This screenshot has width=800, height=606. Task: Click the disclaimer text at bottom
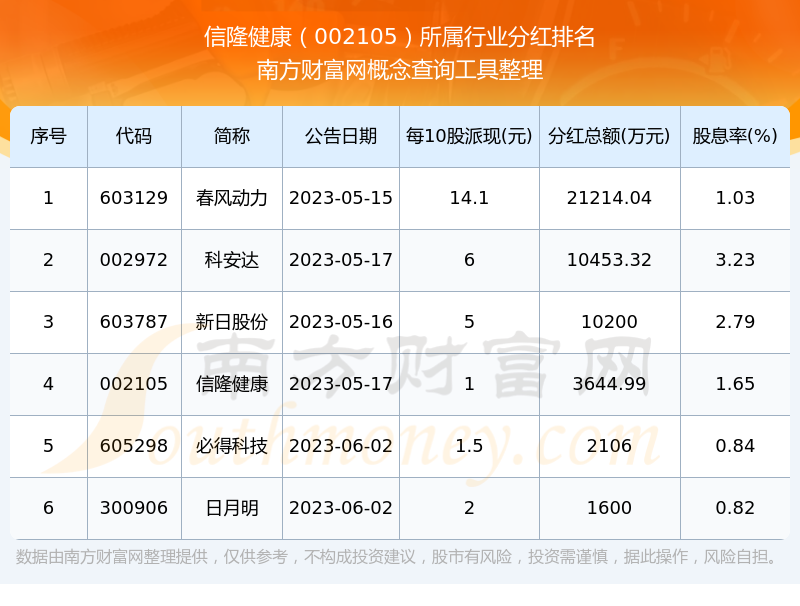(396, 557)
